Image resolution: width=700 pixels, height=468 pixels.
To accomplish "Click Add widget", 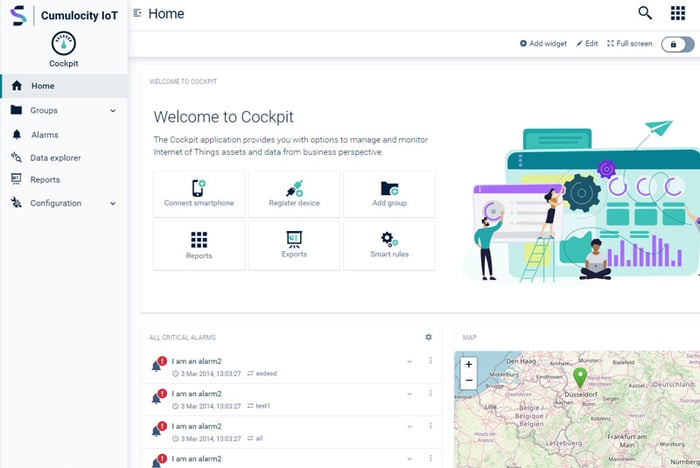I will (543, 43).
